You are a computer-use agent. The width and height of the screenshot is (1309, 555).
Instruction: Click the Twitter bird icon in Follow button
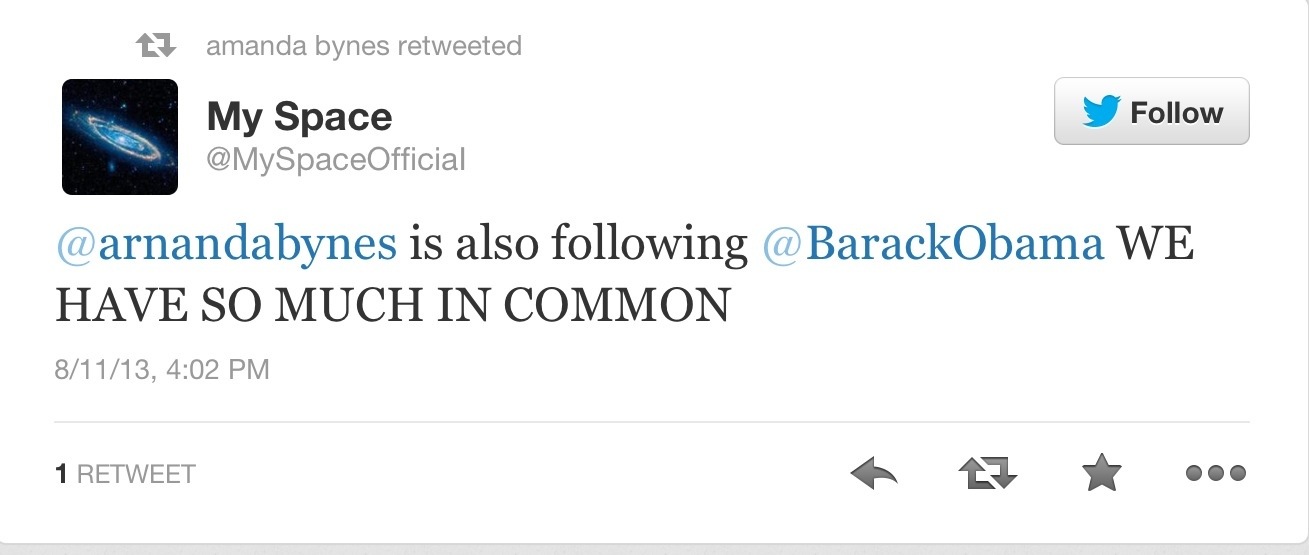coord(1100,112)
